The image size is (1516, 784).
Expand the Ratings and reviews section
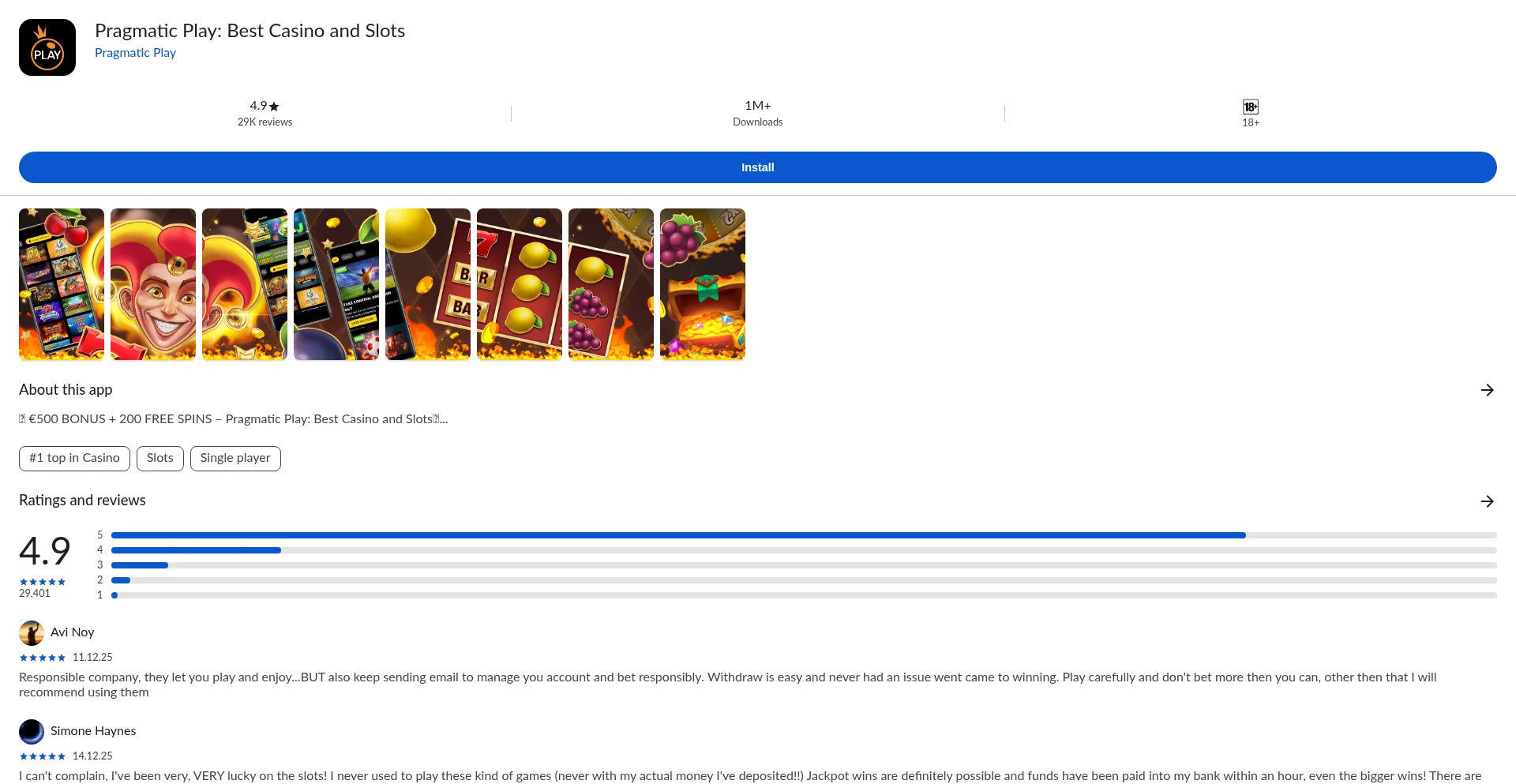click(x=1488, y=501)
